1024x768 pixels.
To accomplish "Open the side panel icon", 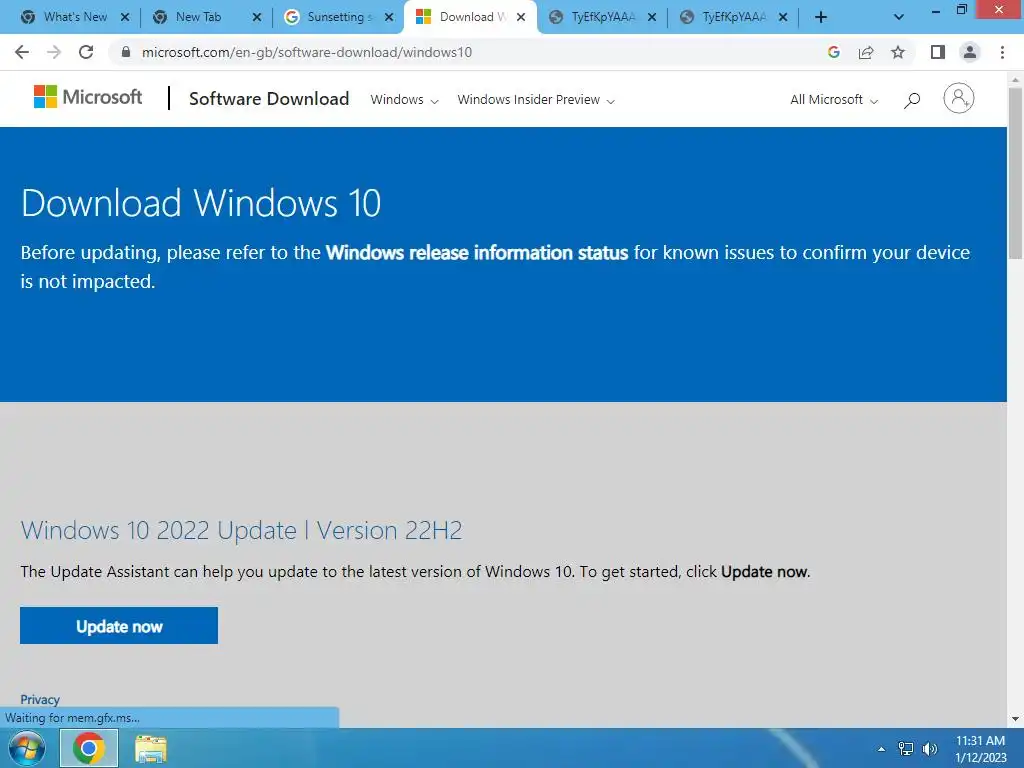I will [938, 52].
